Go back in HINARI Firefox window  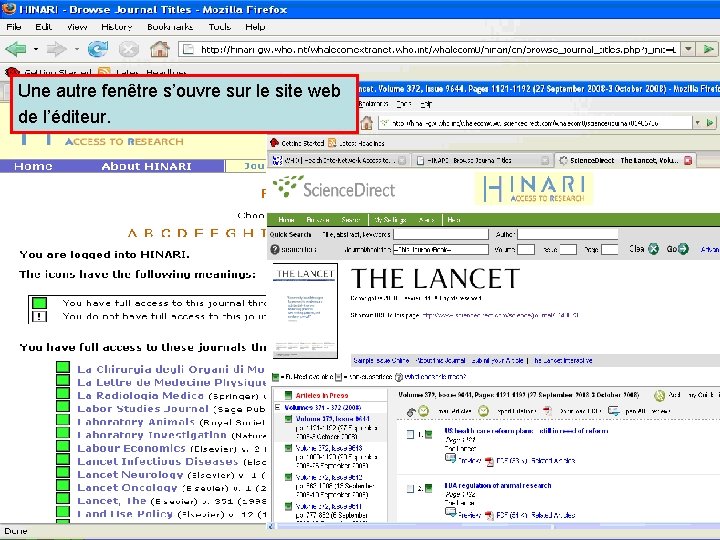click(x=16, y=49)
